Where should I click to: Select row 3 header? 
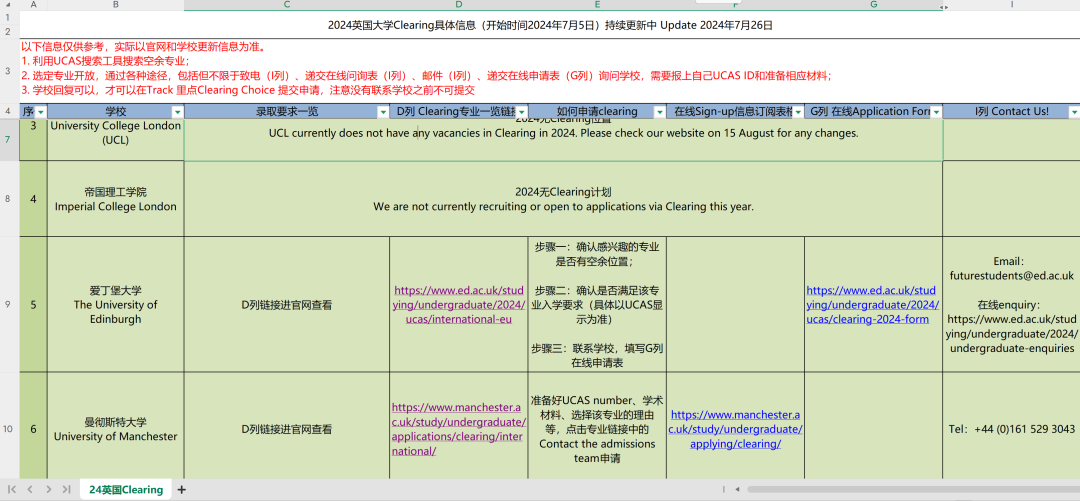coord(10,70)
